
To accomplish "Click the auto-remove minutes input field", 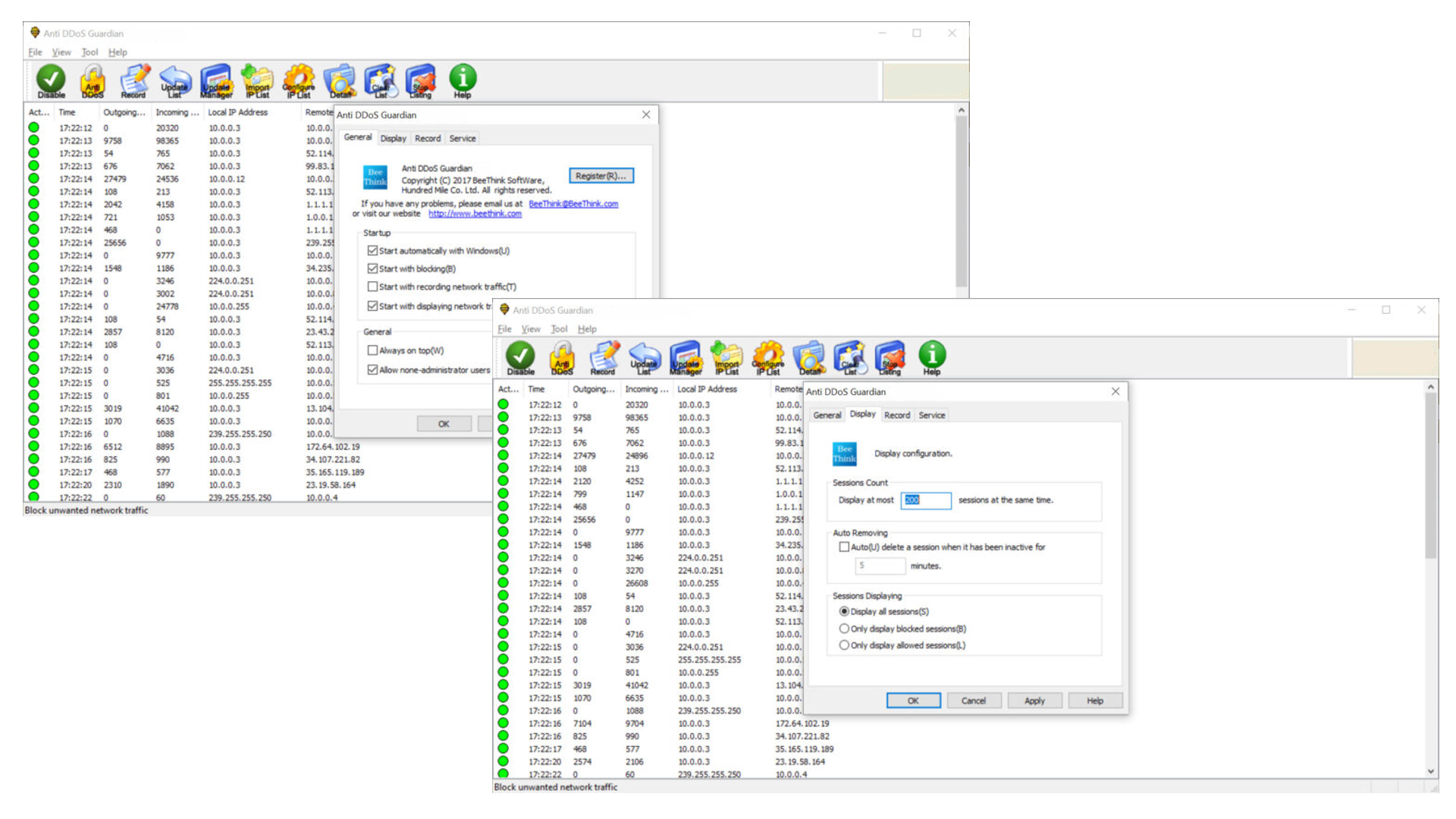I will coord(880,566).
